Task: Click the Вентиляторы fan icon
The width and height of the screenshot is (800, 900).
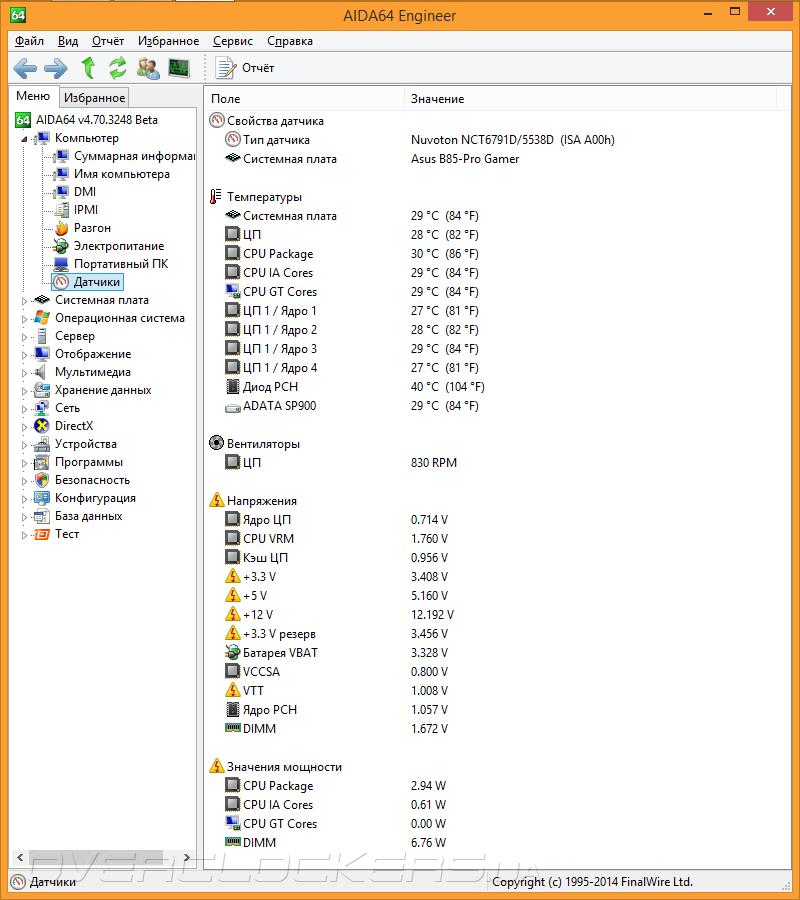Action: 216,443
